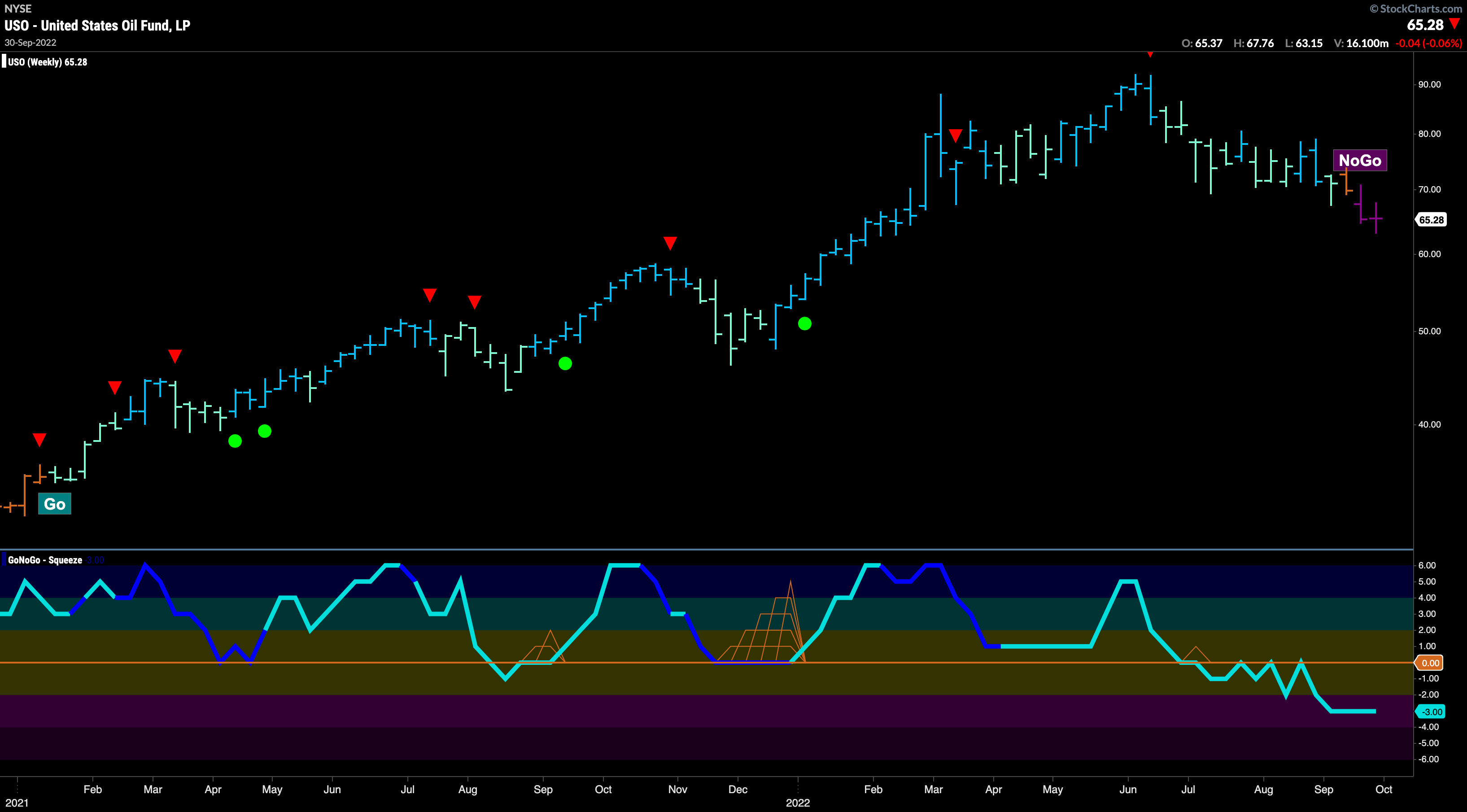Click red triangle marker above March 2021 peak
Viewport: 1467px width, 812px height.
[x=175, y=357]
